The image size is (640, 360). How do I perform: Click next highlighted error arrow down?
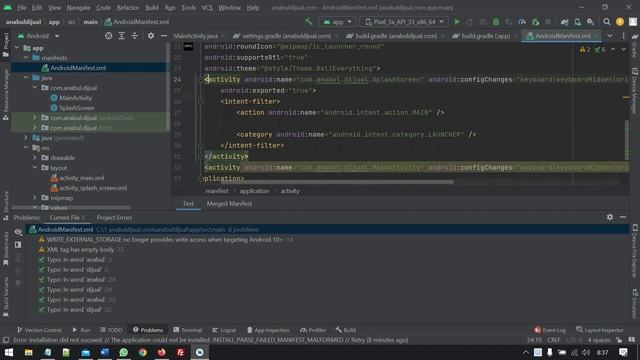(623, 49)
